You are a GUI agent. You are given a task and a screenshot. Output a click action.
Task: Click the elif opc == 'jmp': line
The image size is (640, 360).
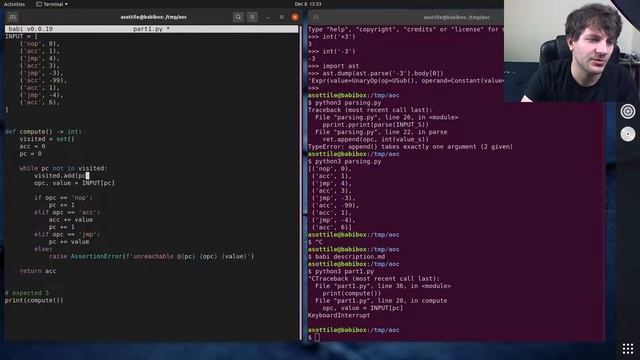[x=67, y=234]
